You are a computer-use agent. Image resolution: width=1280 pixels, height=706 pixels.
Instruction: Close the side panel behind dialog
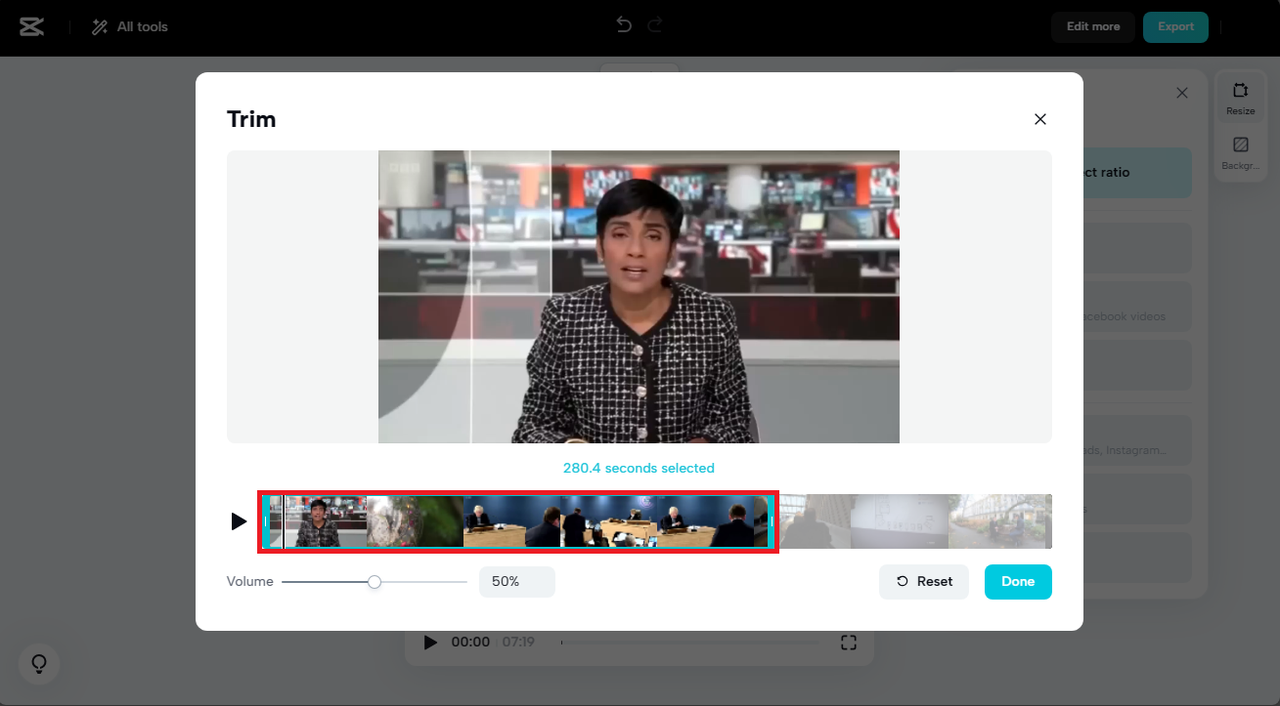1182,93
